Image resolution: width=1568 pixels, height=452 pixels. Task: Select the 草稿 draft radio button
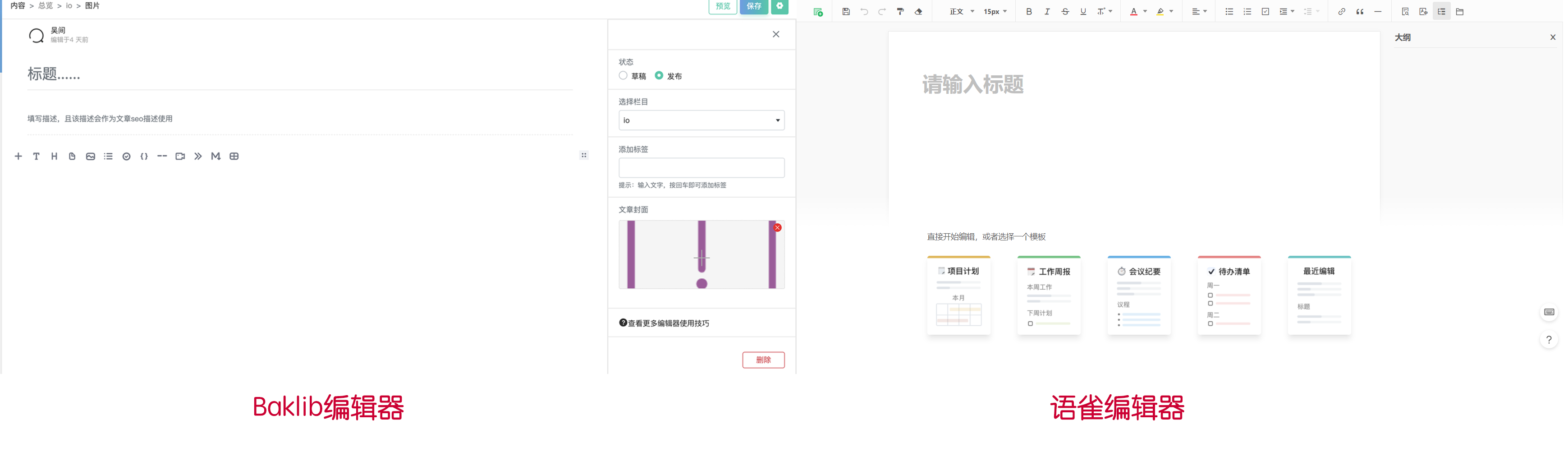624,75
